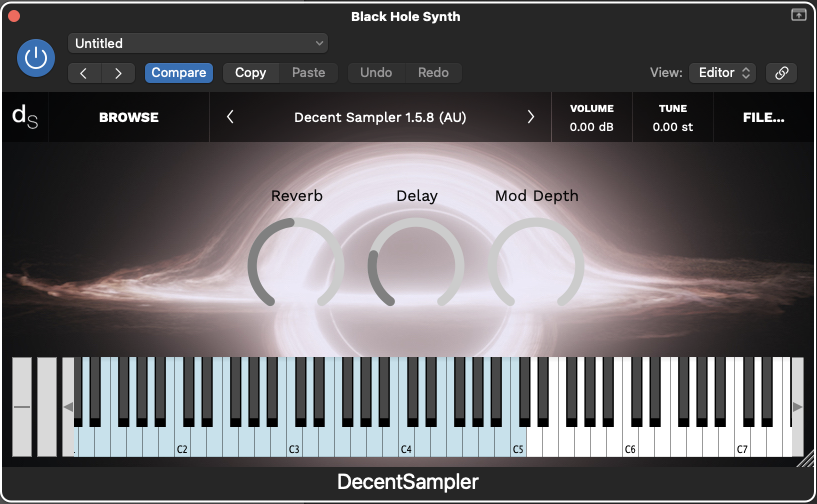This screenshot has width=817, height=504.
Task: Click the DecentSampler footer text
Action: tap(407, 482)
